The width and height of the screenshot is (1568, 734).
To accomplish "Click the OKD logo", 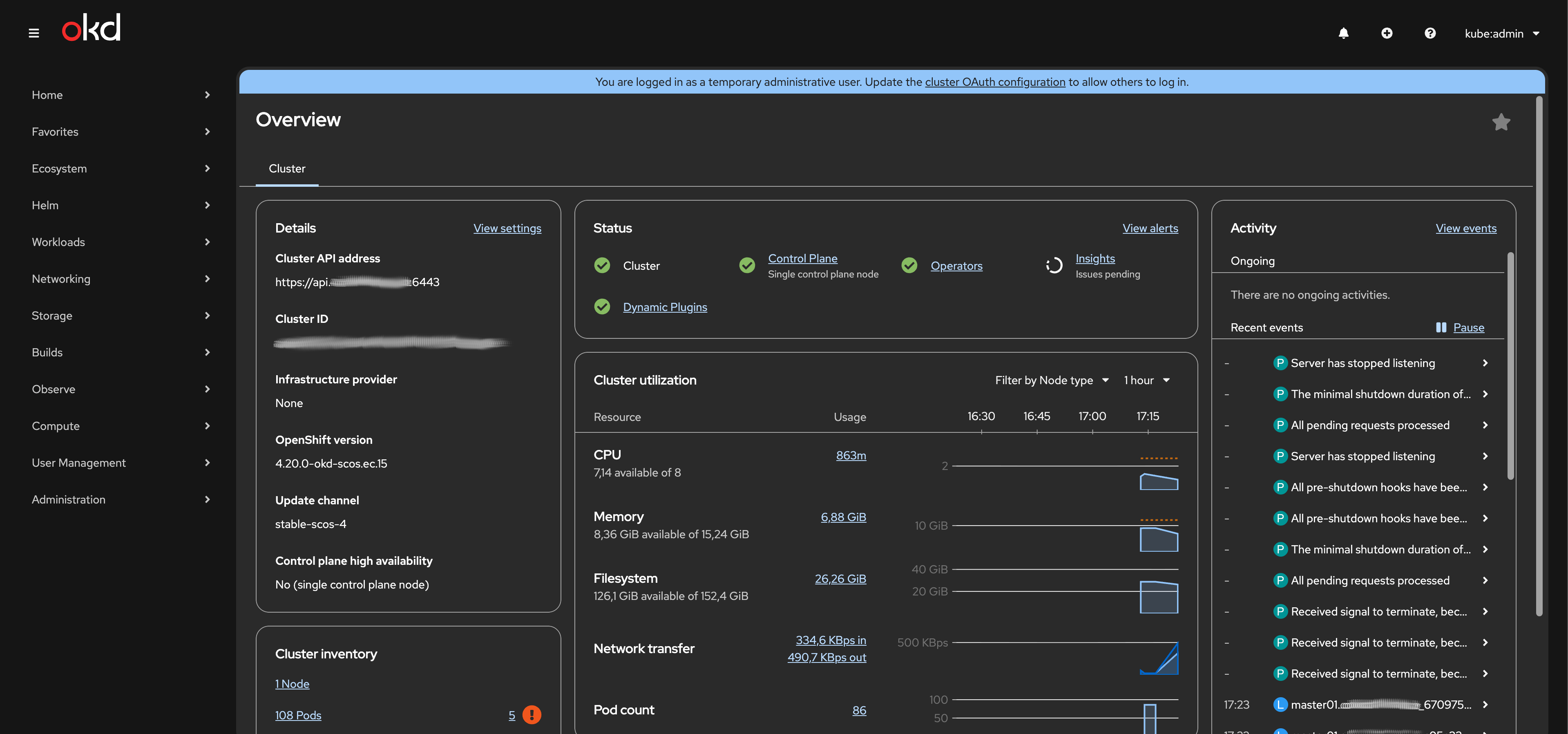I will tap(91, 27).
